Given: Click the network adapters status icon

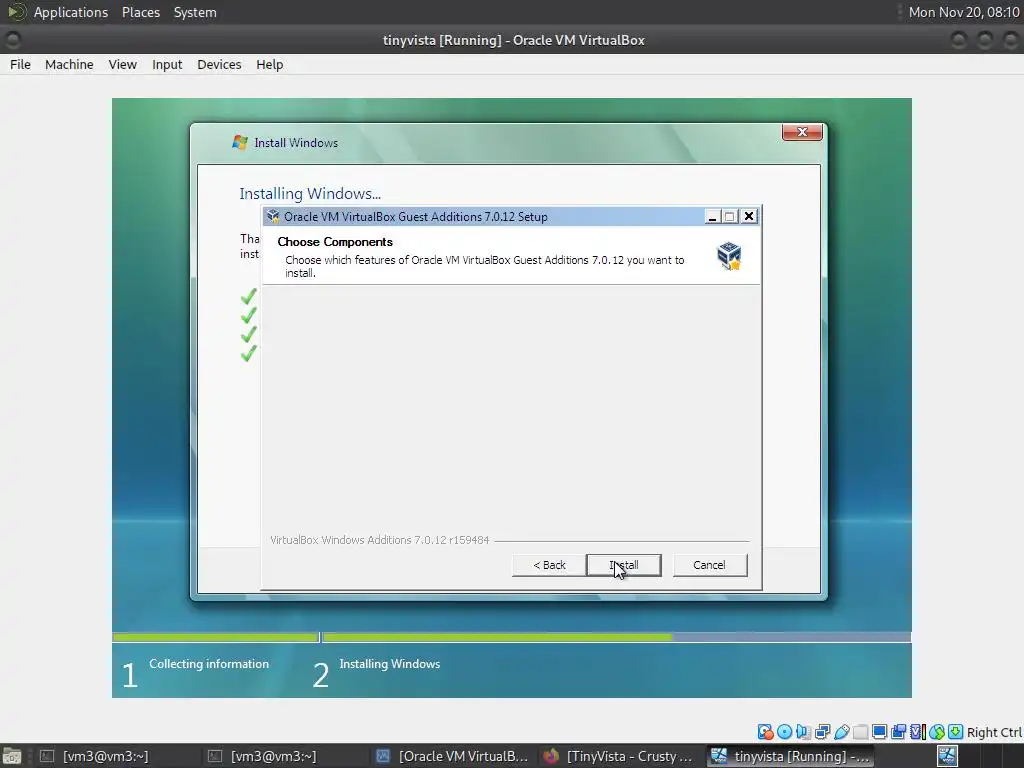Looking at the screenshot, I should point(822,732).
